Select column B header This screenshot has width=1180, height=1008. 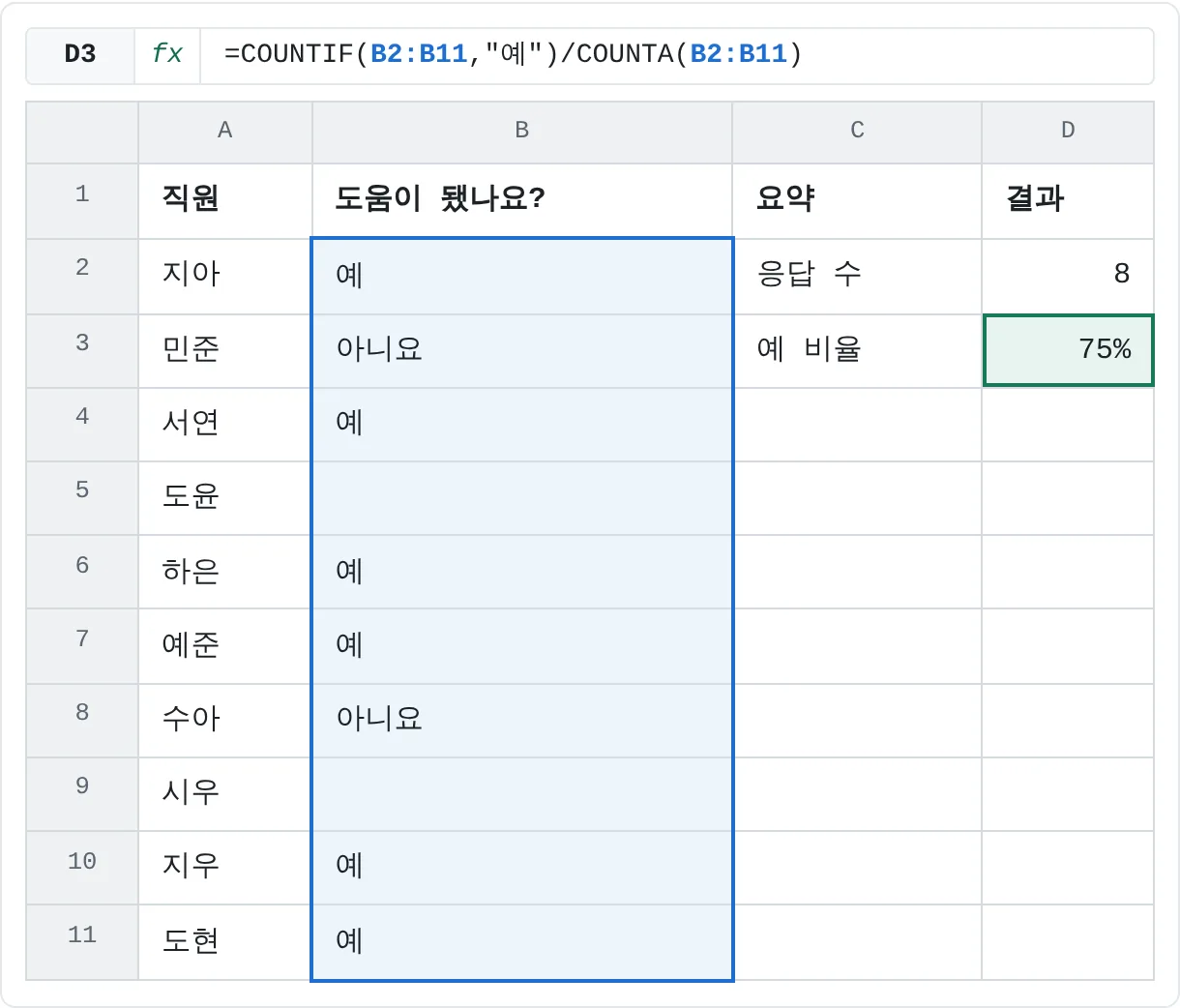tap(522, 131)
